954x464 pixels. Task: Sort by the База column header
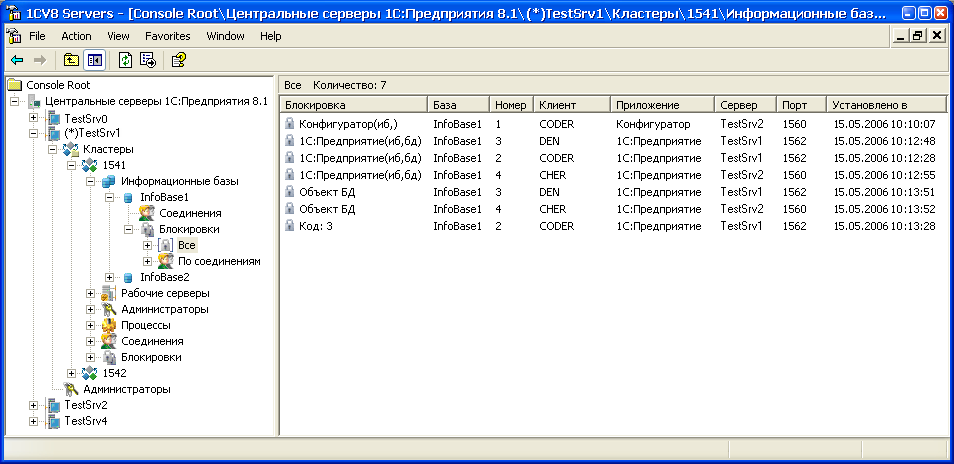click(x=458, y=105)
